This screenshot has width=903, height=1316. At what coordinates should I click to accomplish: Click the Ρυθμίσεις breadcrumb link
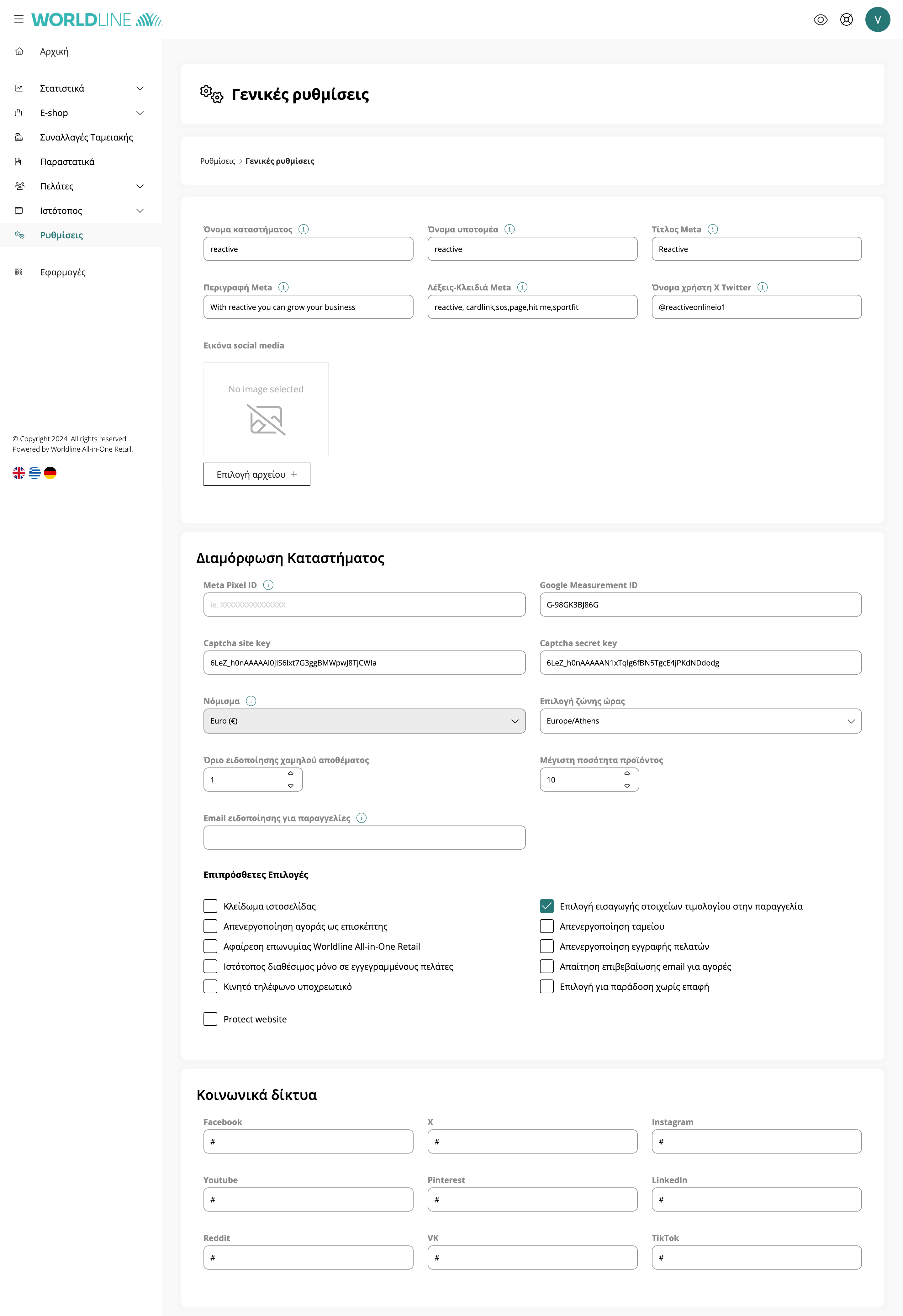coord(217,162)
